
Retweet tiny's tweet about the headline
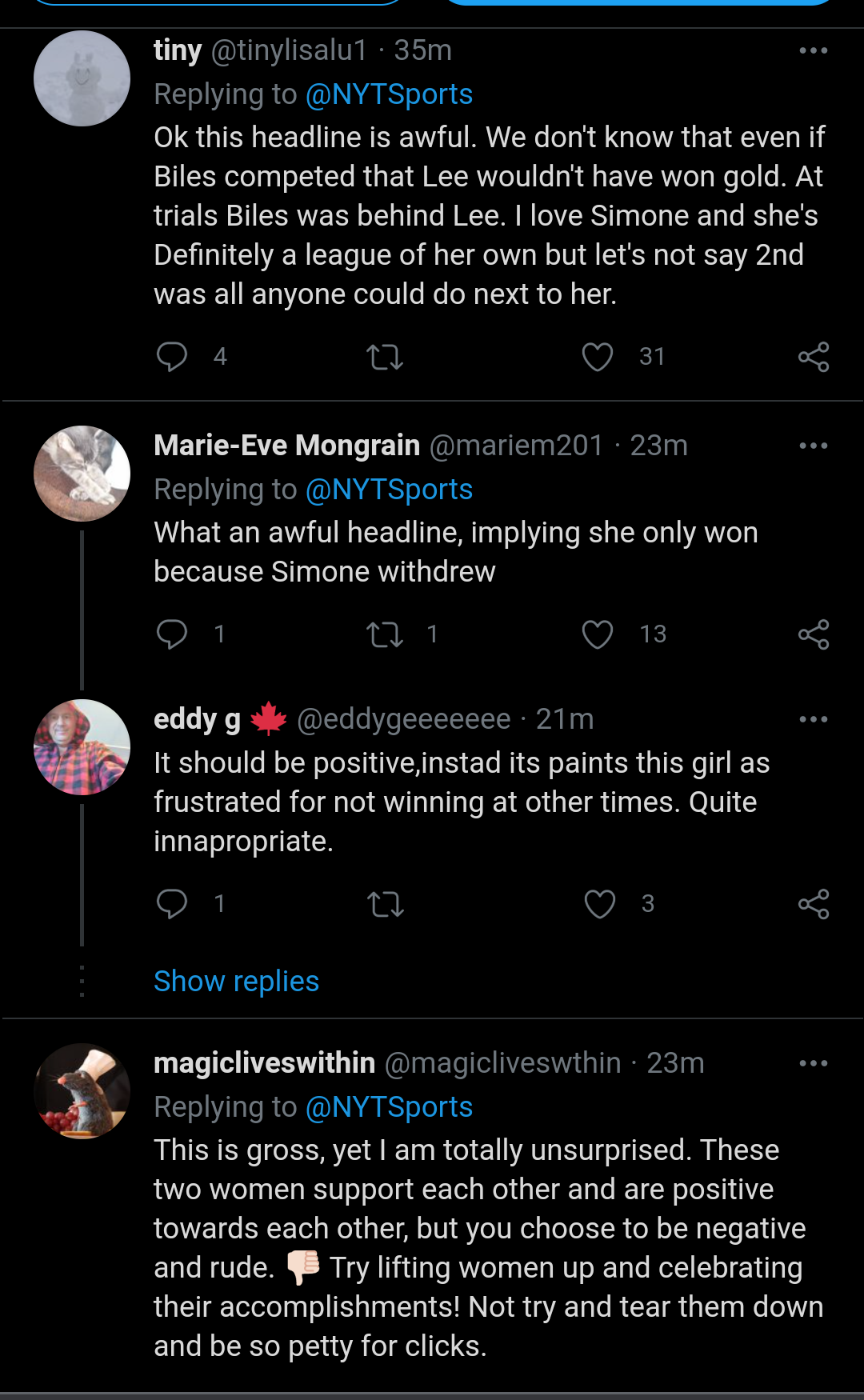click(x=385, y=357)
